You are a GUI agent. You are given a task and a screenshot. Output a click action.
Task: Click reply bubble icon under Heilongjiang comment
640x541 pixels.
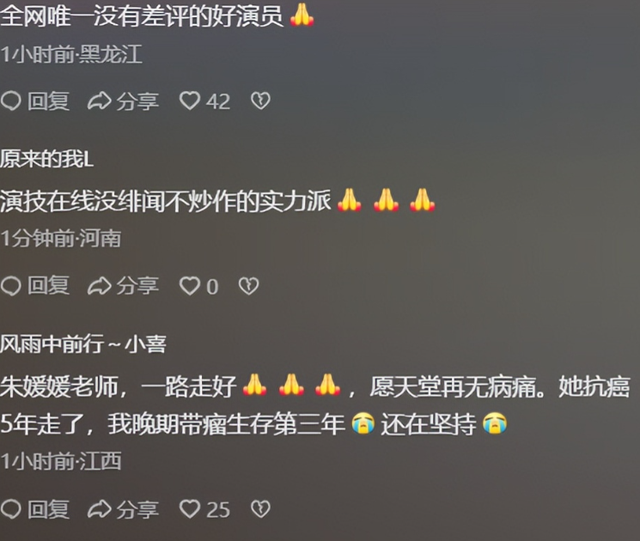coord(11,101)
